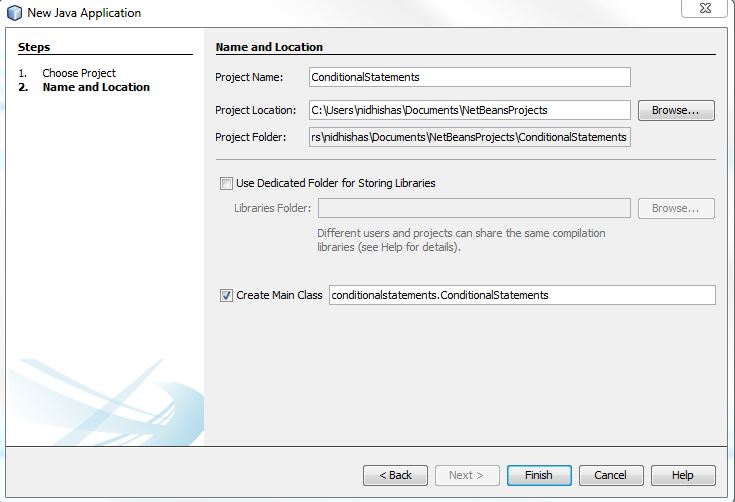Edit the Project Location path field

click(x=470, y=110)
